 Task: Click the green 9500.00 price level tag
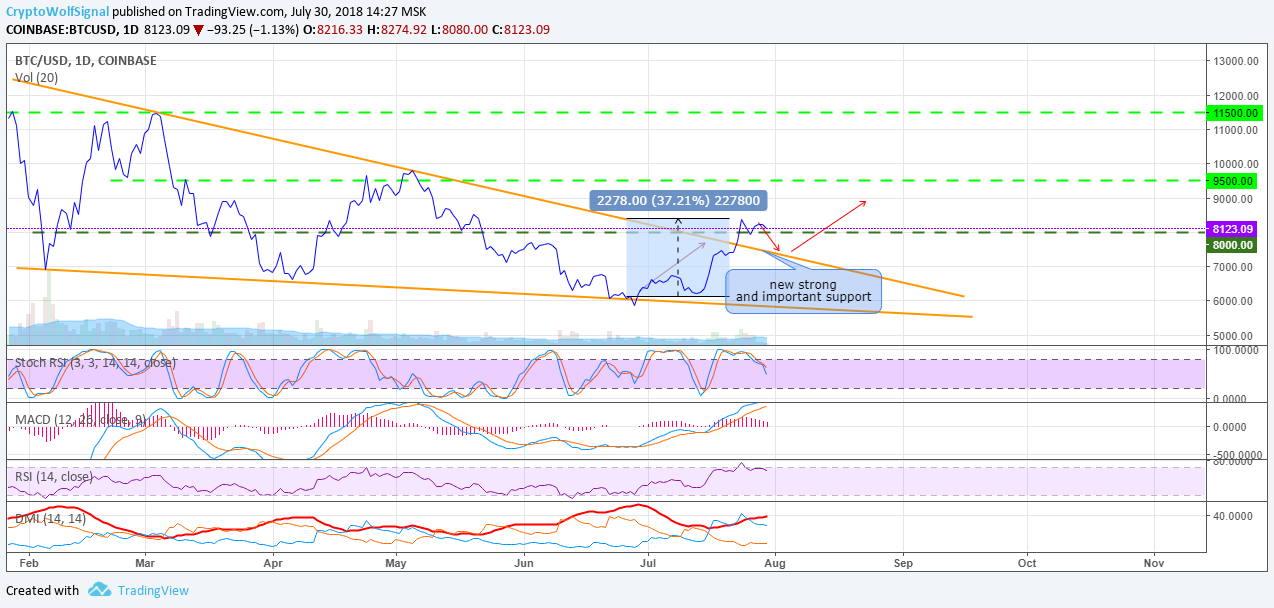(1234, 181)
